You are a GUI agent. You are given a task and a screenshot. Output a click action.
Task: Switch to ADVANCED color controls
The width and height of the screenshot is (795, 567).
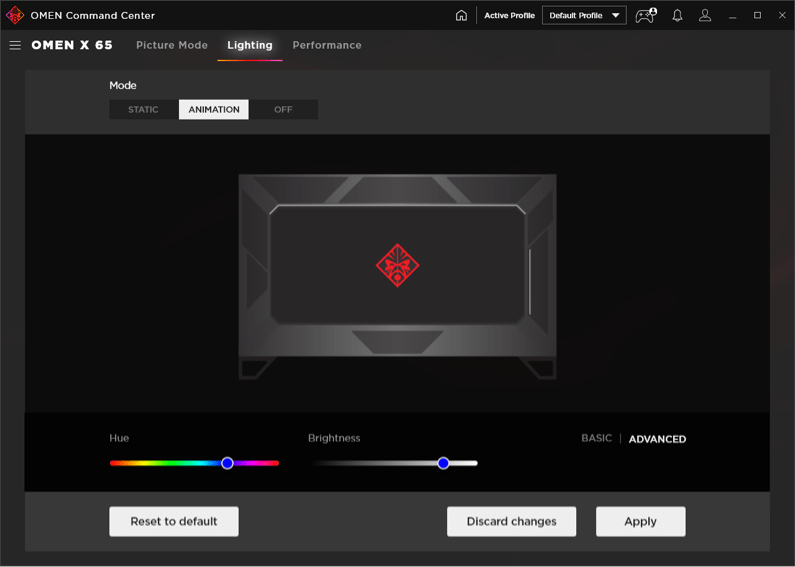657,439
